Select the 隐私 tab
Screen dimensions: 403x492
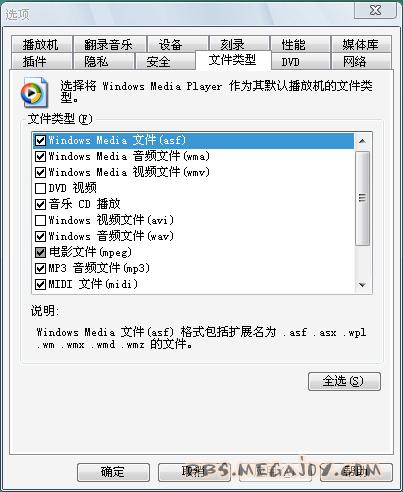point(96,62)
